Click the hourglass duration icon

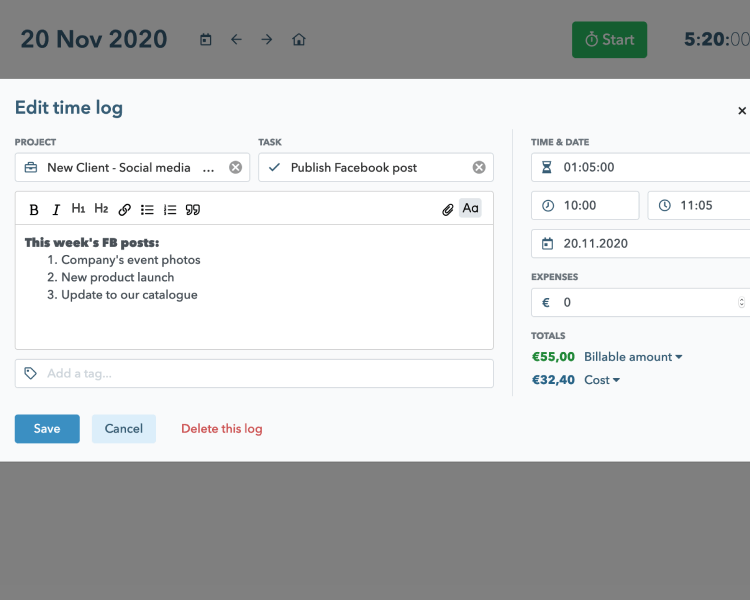547,167
